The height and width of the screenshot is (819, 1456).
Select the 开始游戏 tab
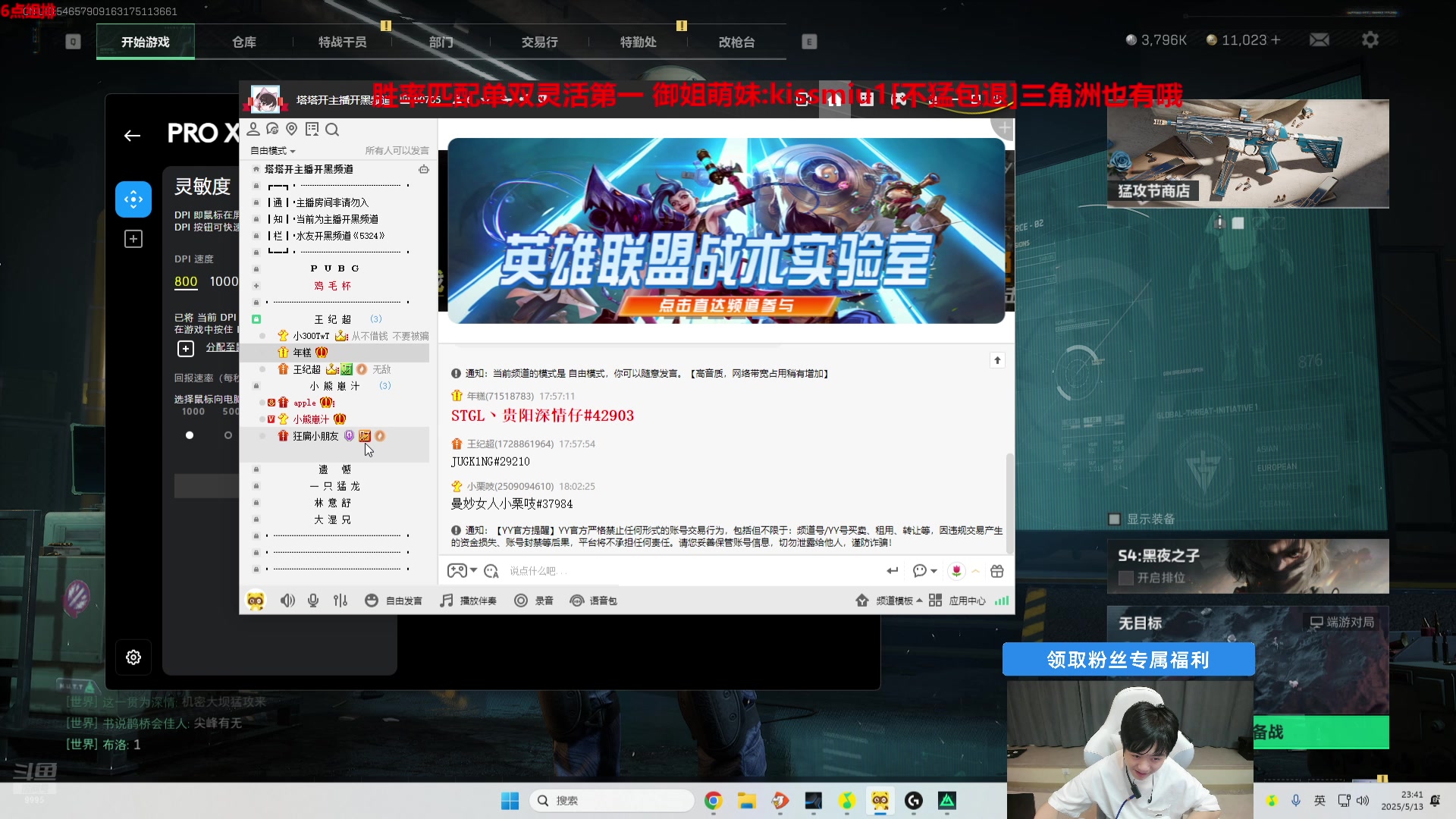click(146, 42)
